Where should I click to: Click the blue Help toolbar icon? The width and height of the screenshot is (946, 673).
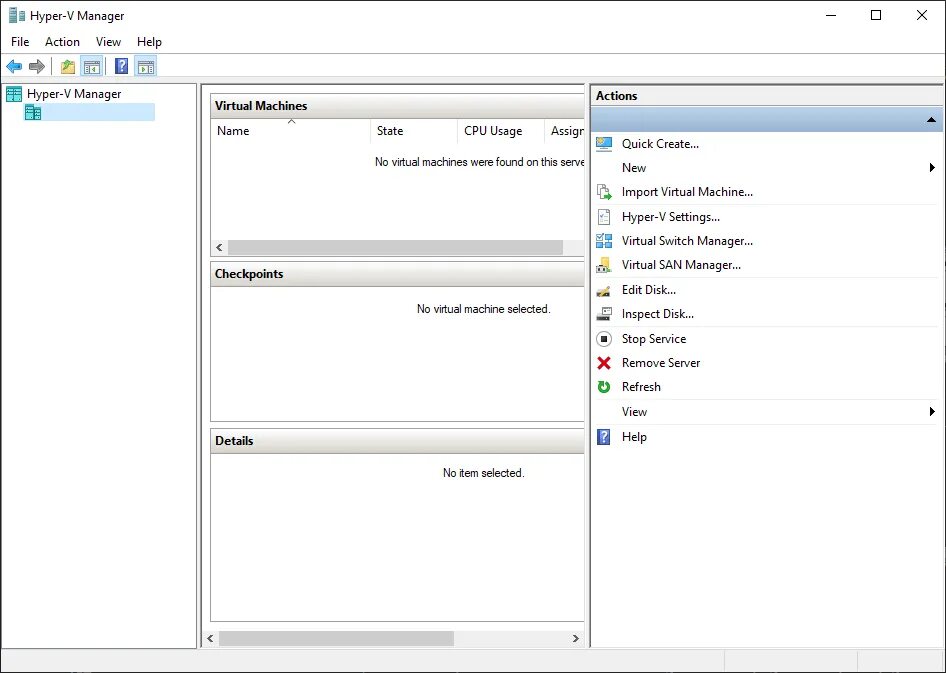[121, 66]
